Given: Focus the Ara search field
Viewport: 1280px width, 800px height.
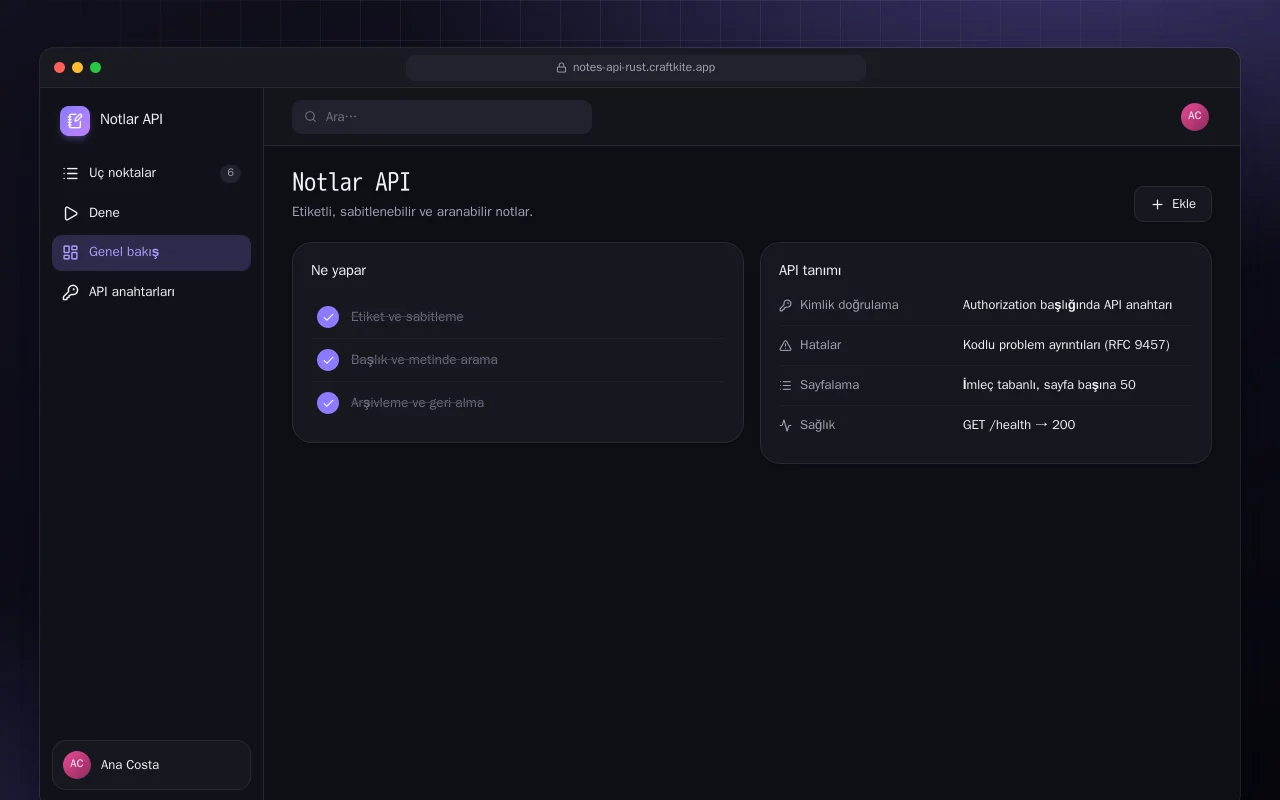Looking at the screenshot, I should pyautogui.click(x=442, y=117).
